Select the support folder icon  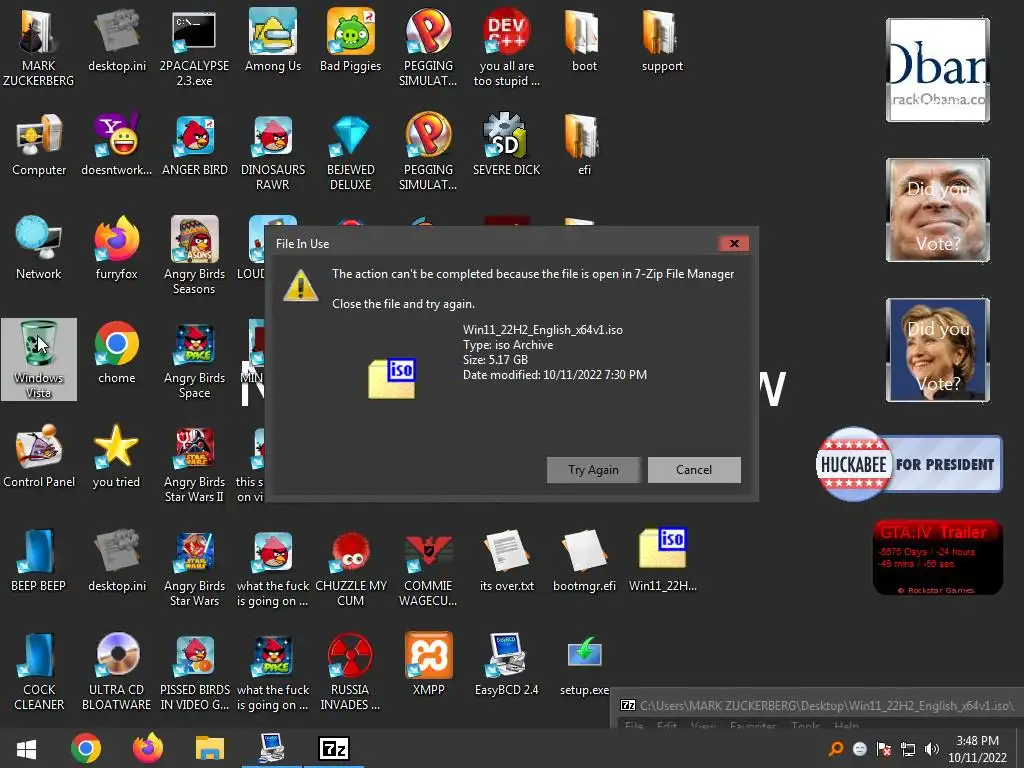662,39
